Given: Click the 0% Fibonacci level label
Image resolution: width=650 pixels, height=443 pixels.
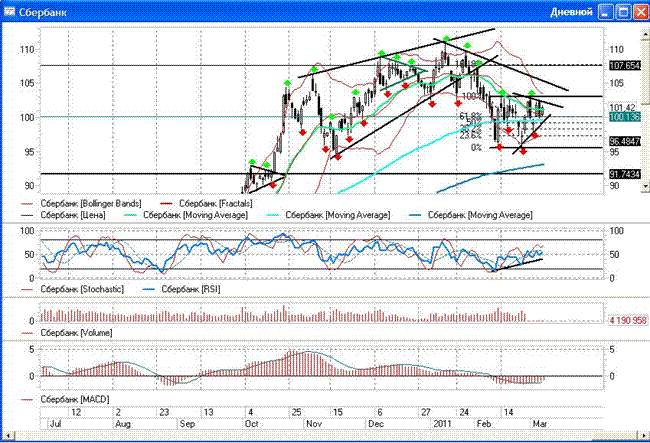Looking at the screenshot, I should pos(476,148).
